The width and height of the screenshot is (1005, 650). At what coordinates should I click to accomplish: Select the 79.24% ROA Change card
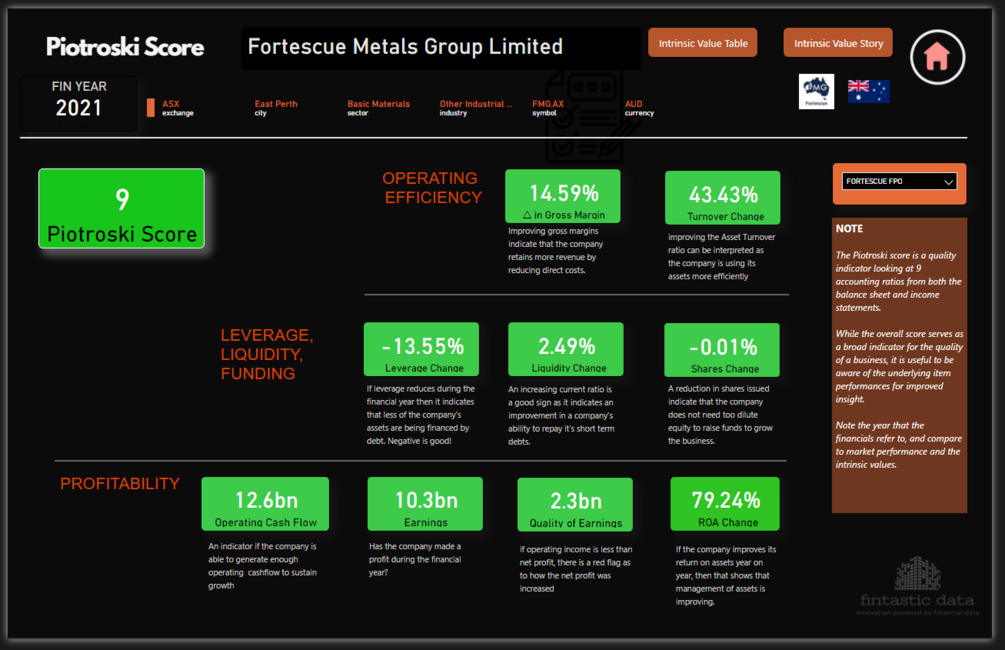[725, 503]
